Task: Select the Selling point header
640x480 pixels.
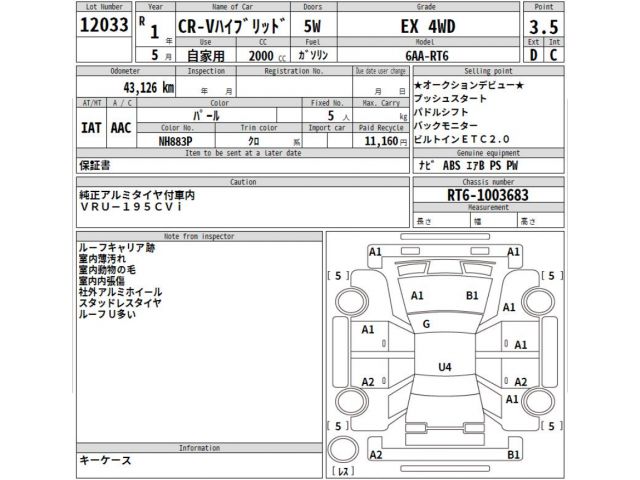Action: 488,71
